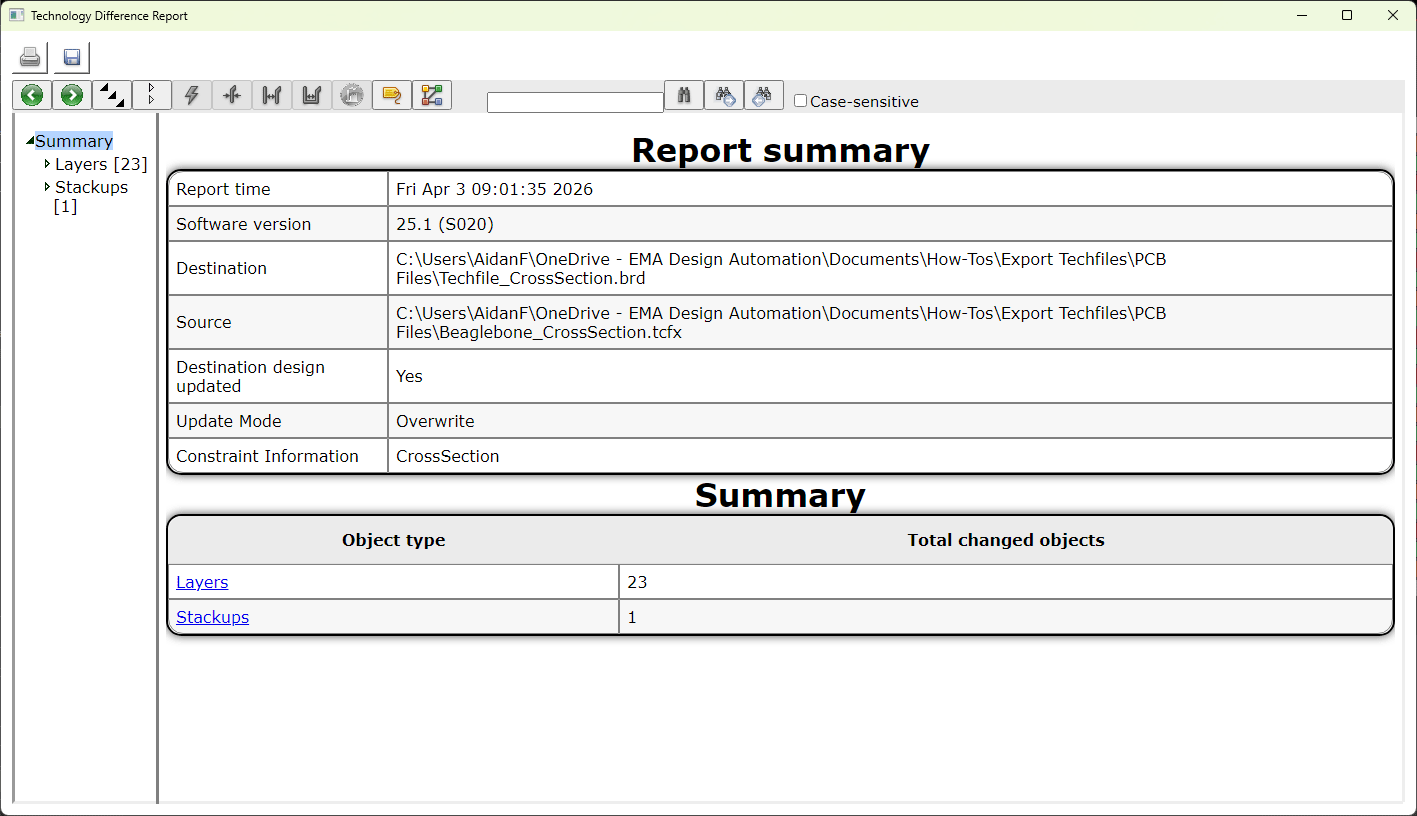Open the Stackups link in the Summary table
Image resolution: width=1417 pixels, height=816 pixels.
[212, 617]
